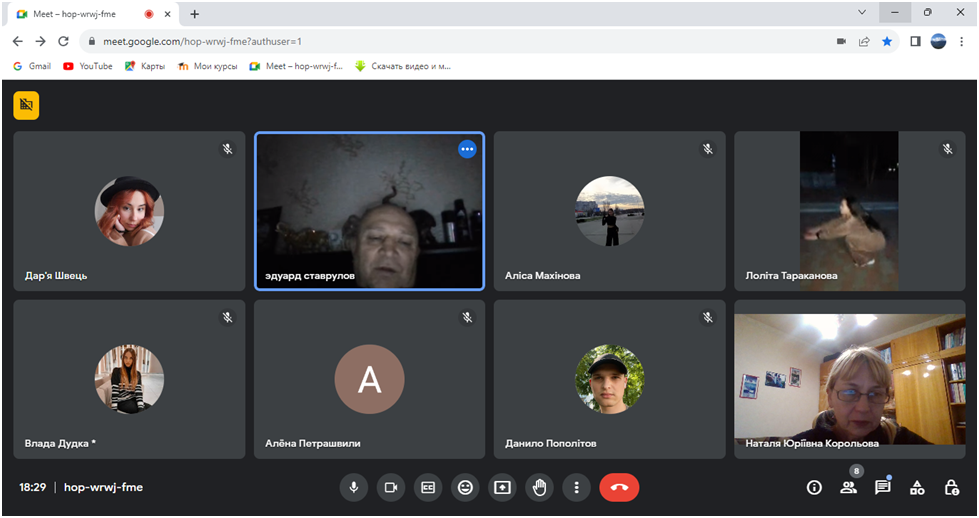Click the muted mic icon on Влада Дудка tile
Screen dimensions: 979x518
pos(228,318)
